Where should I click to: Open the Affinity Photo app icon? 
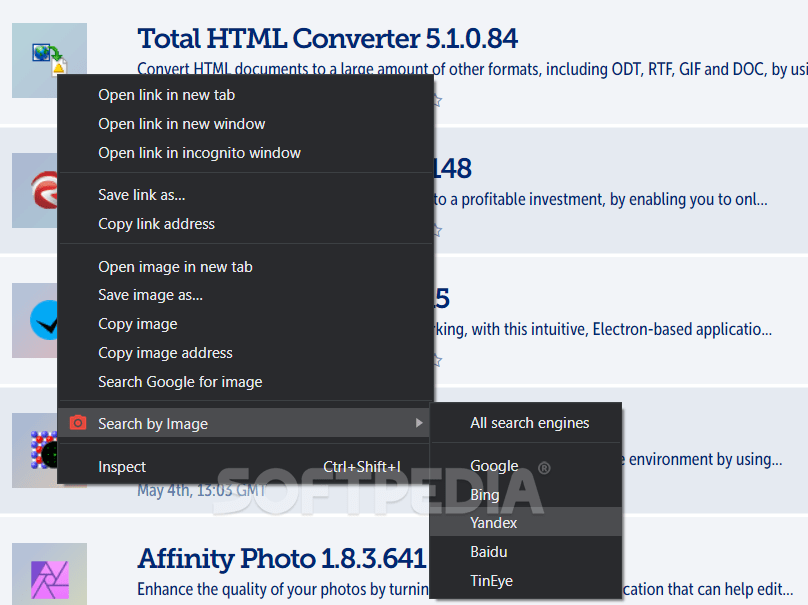tap(49, 574)
